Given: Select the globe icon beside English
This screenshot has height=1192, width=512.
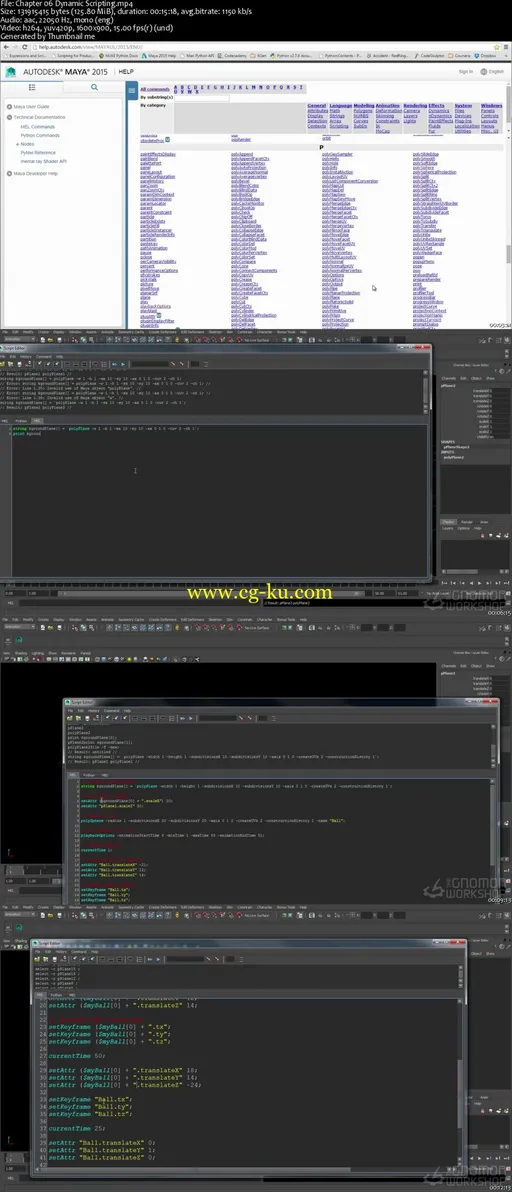Looking at the screenshot, I should click(482, 71).
